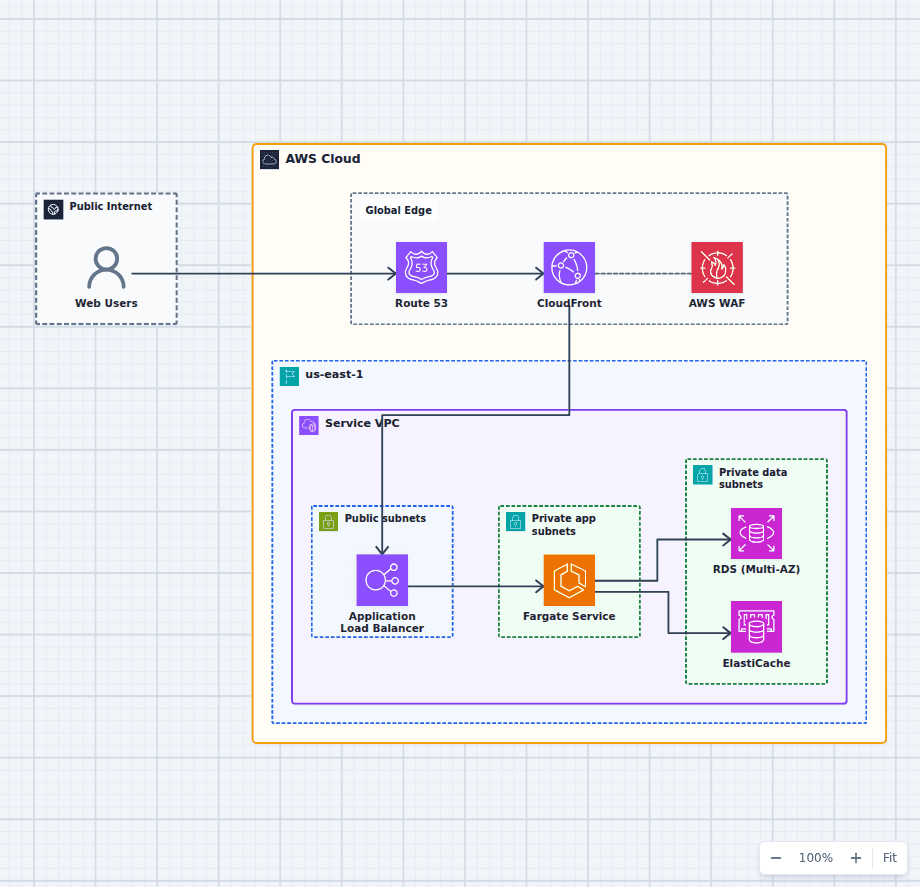920x887 pixels.
Task: Select the Web Users person icon
Action: (106, 268)
